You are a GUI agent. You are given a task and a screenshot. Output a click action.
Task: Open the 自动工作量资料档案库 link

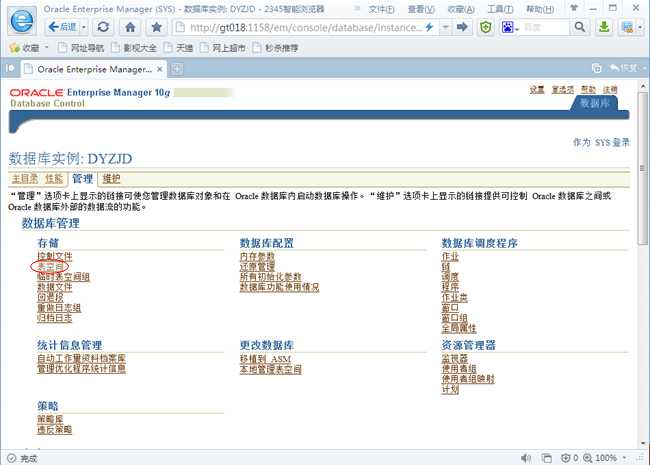tap(81, 359)
